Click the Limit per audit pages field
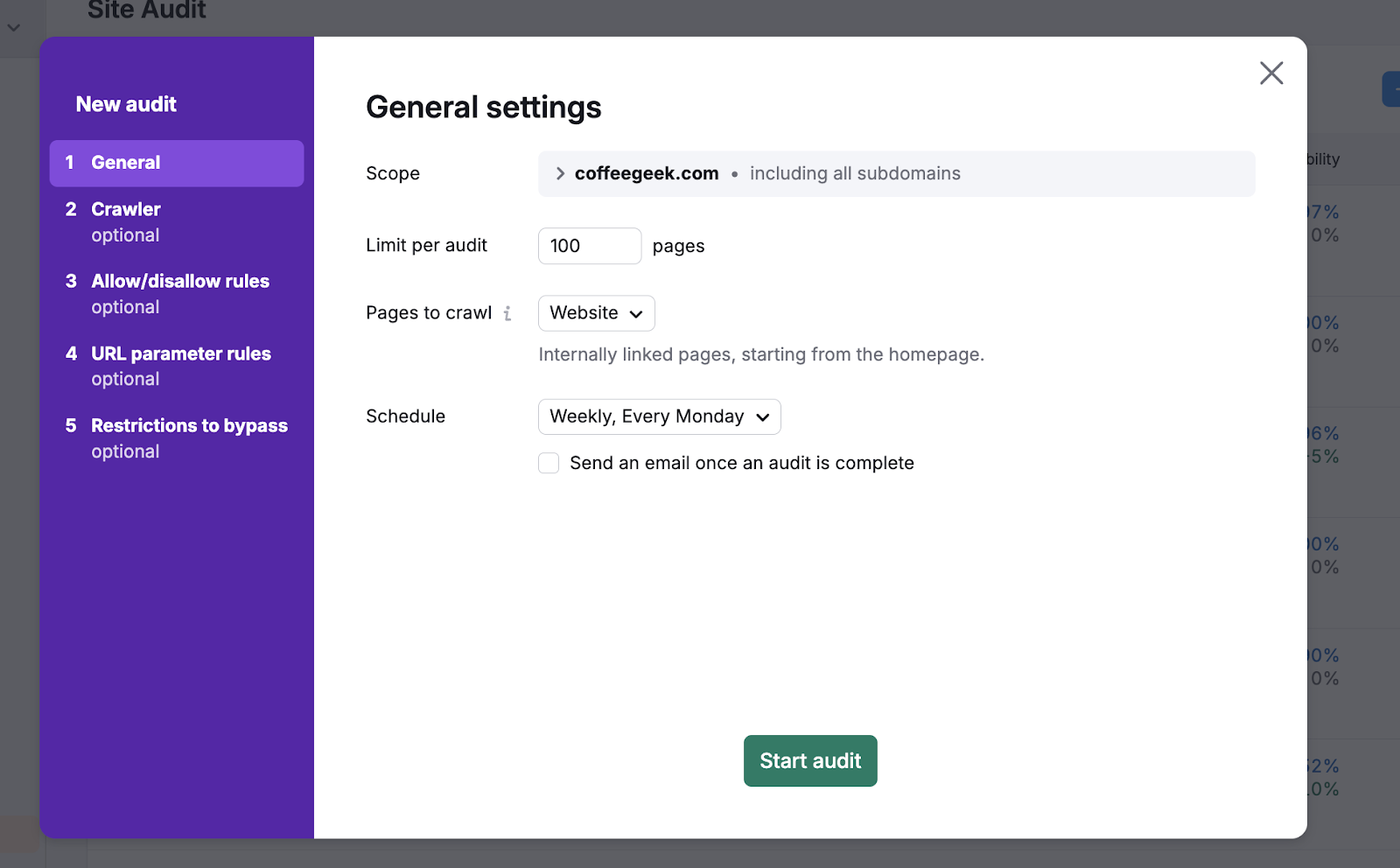 tap(589, 246)
